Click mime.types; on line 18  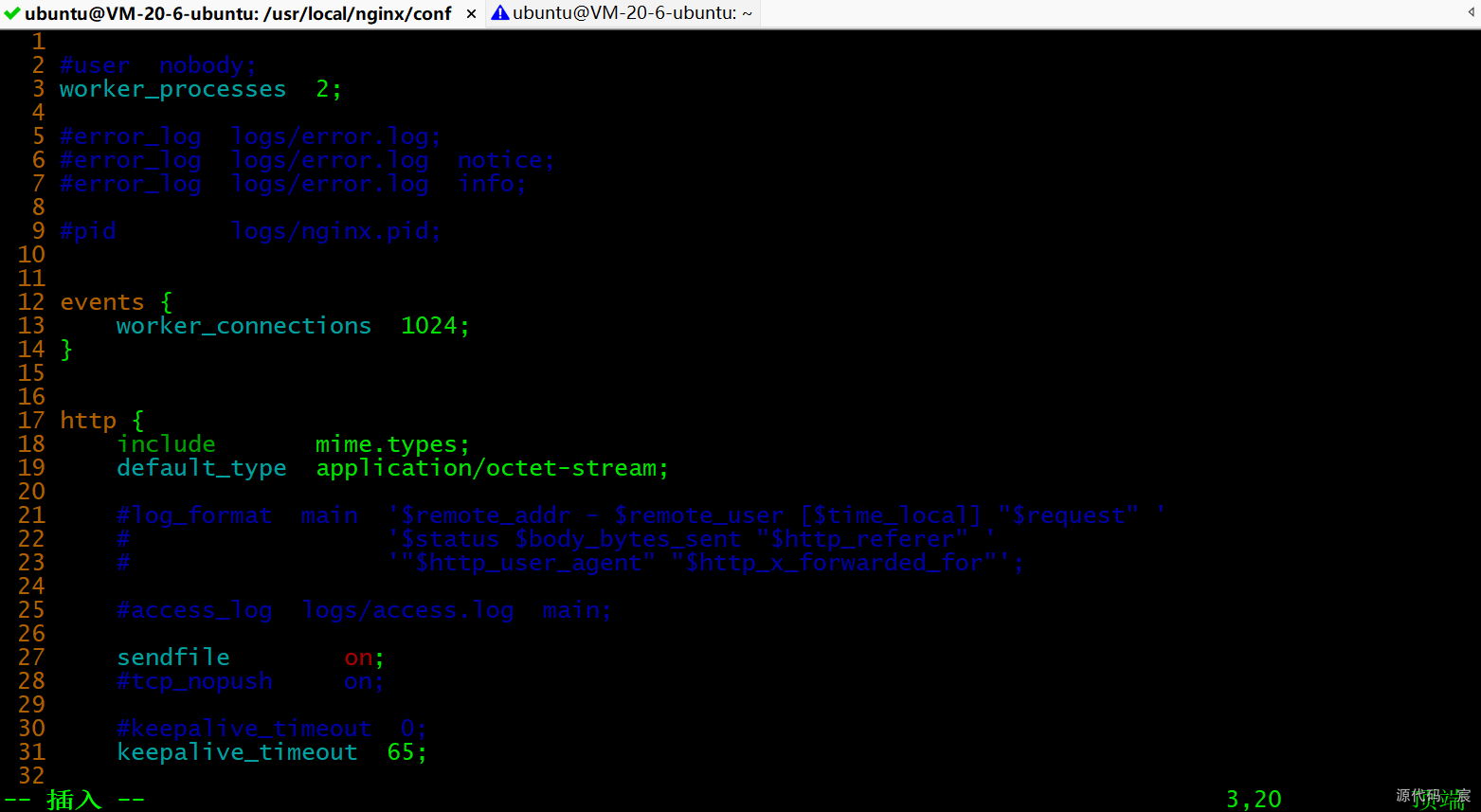pos(392,444)
